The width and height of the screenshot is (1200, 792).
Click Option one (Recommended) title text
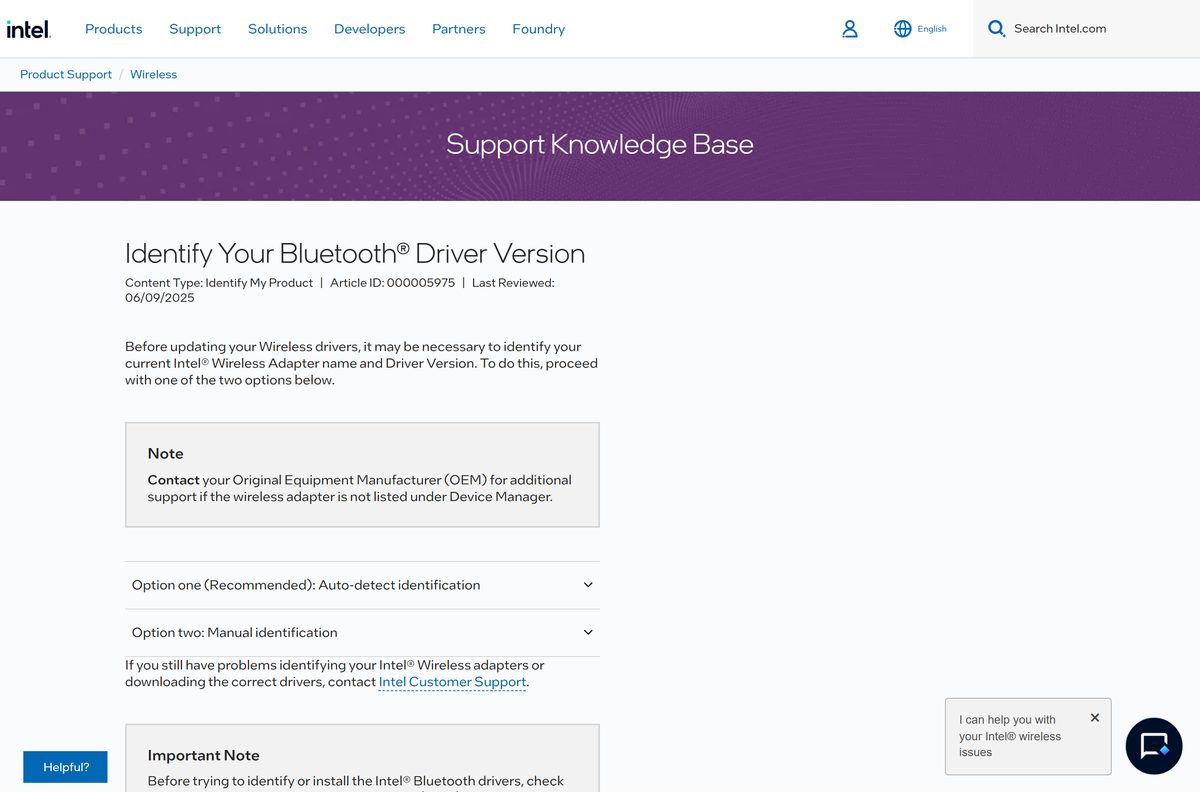point(306,585)
